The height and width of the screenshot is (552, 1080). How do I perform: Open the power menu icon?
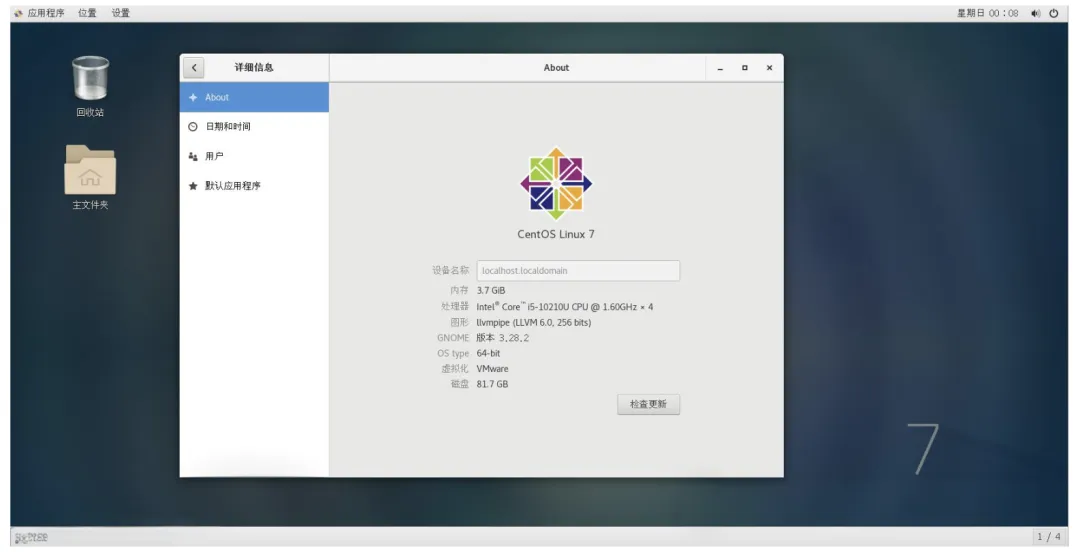click(x=1054, y=13)
